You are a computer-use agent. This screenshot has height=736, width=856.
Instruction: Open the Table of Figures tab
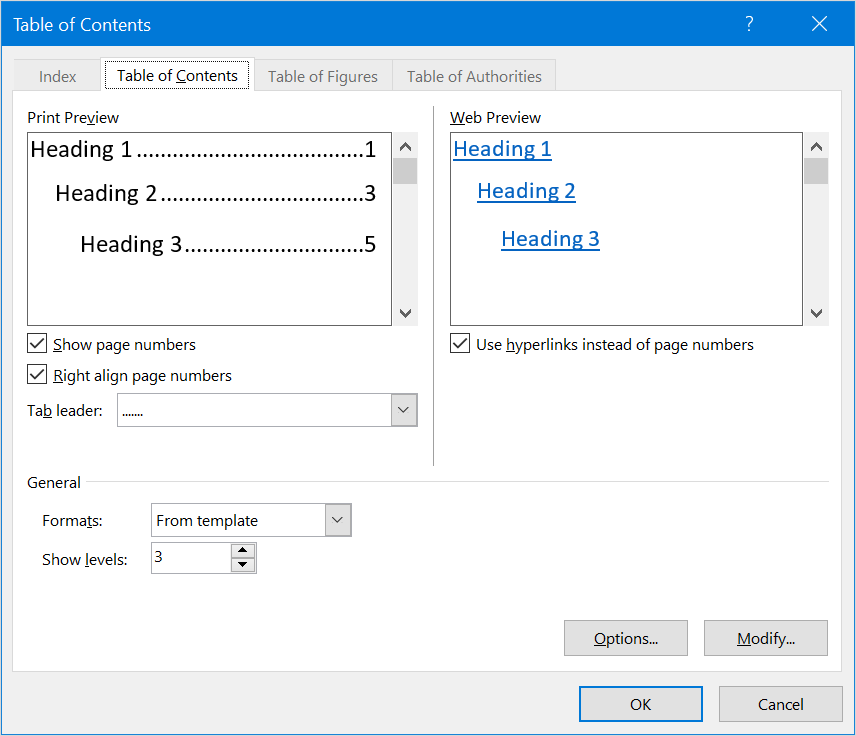(x=323, y=76)
